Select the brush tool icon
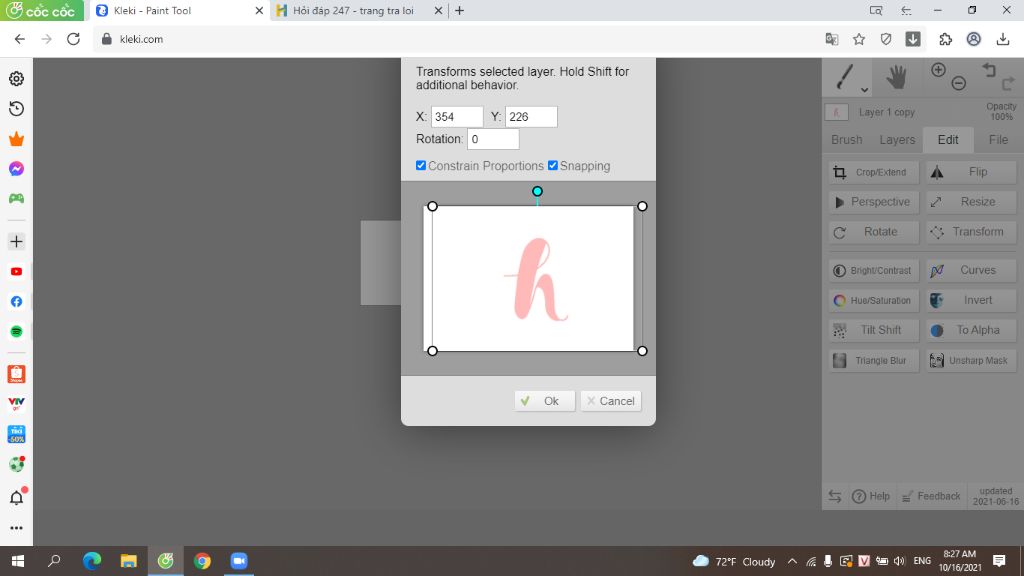The height and width of the screenshot is (576, 1024). tap(846, 77)
